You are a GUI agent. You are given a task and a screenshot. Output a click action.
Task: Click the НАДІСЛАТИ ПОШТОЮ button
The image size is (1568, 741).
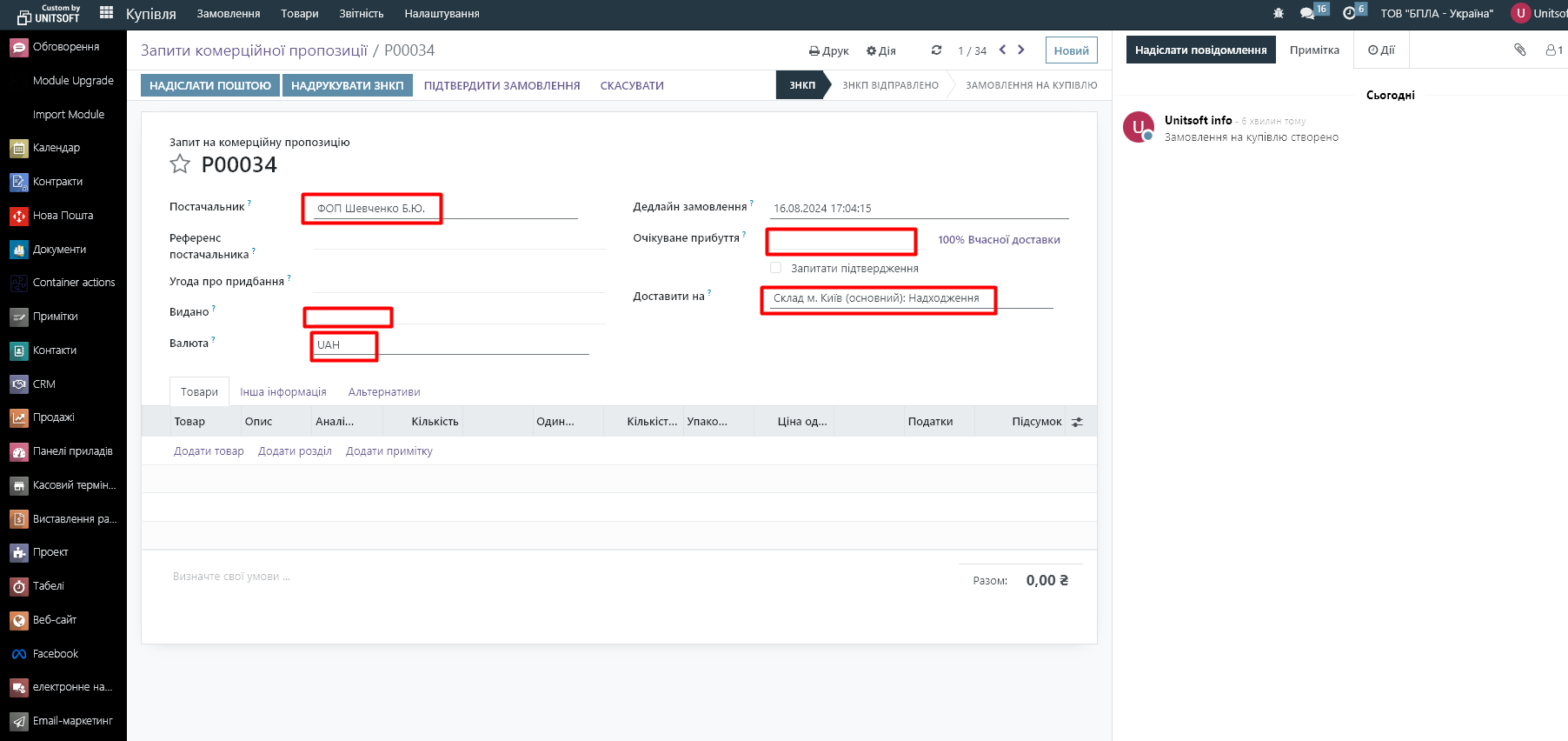210,85
